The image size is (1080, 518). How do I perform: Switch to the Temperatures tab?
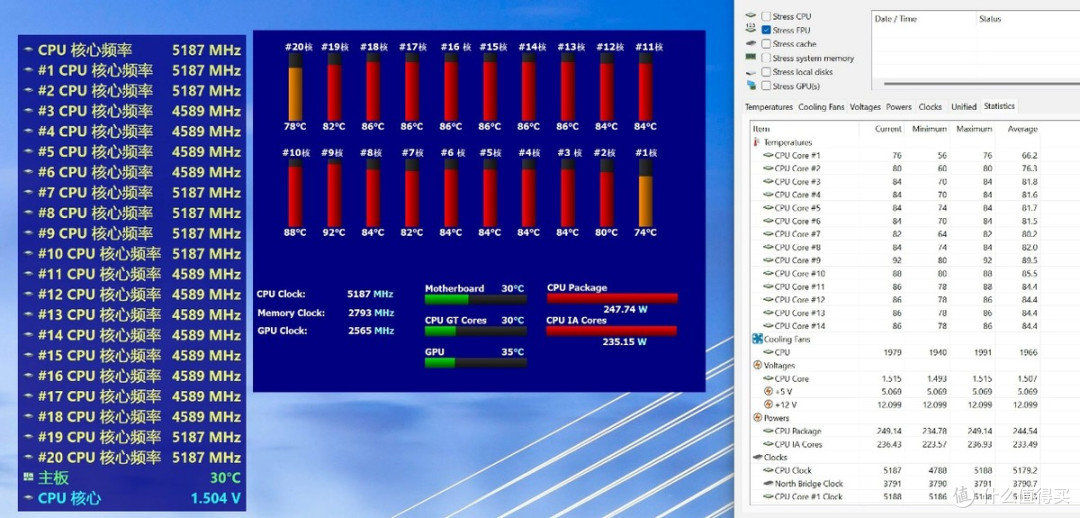click(x=769, y=107)
